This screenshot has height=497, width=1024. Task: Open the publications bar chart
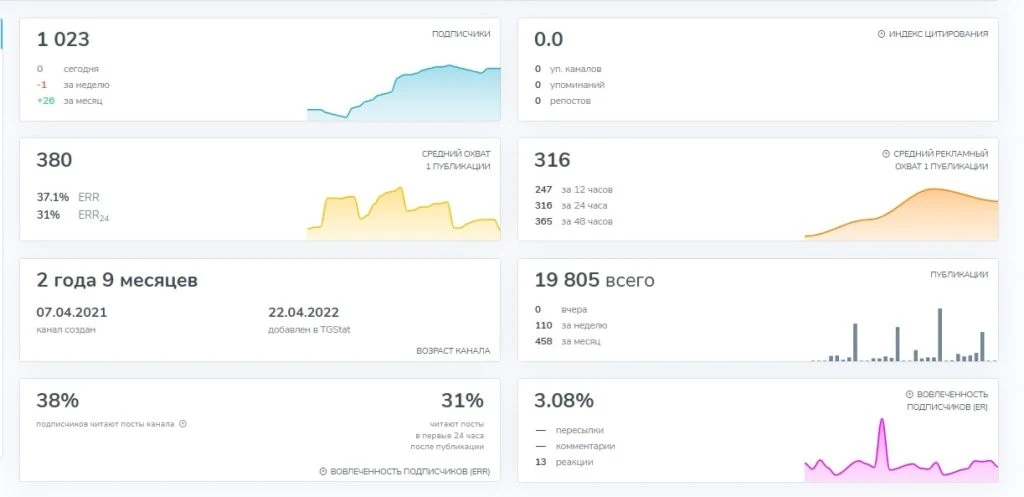(x=904, y=334)
